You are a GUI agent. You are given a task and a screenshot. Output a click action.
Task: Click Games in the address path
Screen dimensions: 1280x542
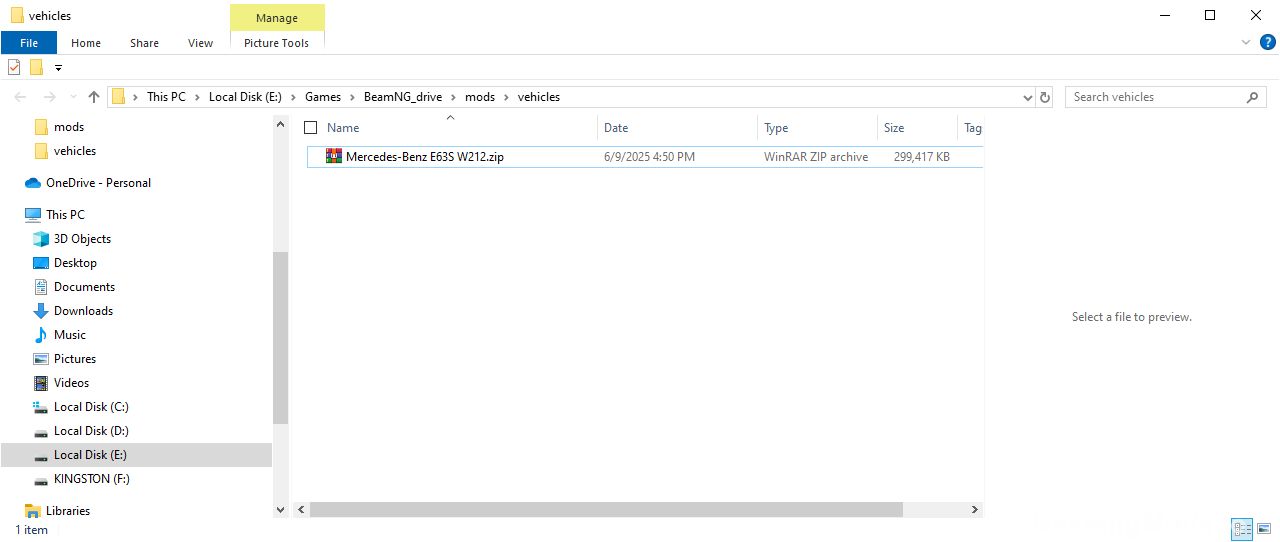click(x=323, y=97)
